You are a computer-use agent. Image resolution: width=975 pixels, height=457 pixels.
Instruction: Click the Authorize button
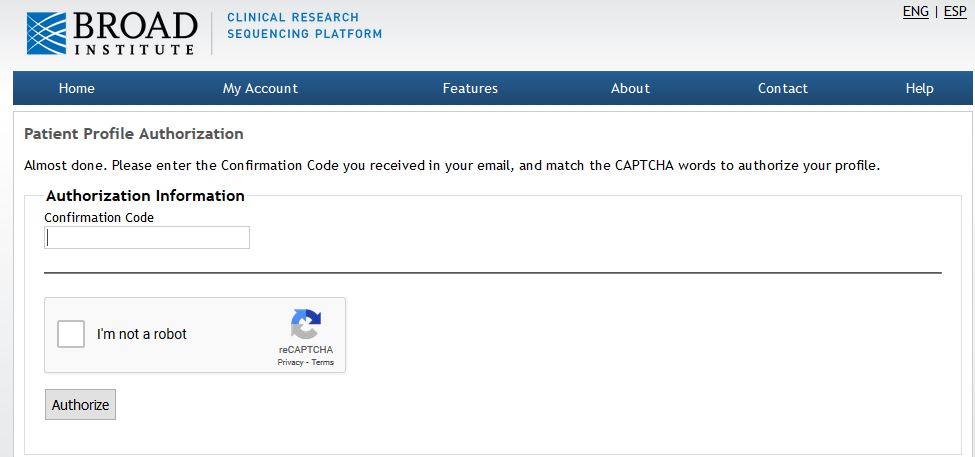click(80, 405)
